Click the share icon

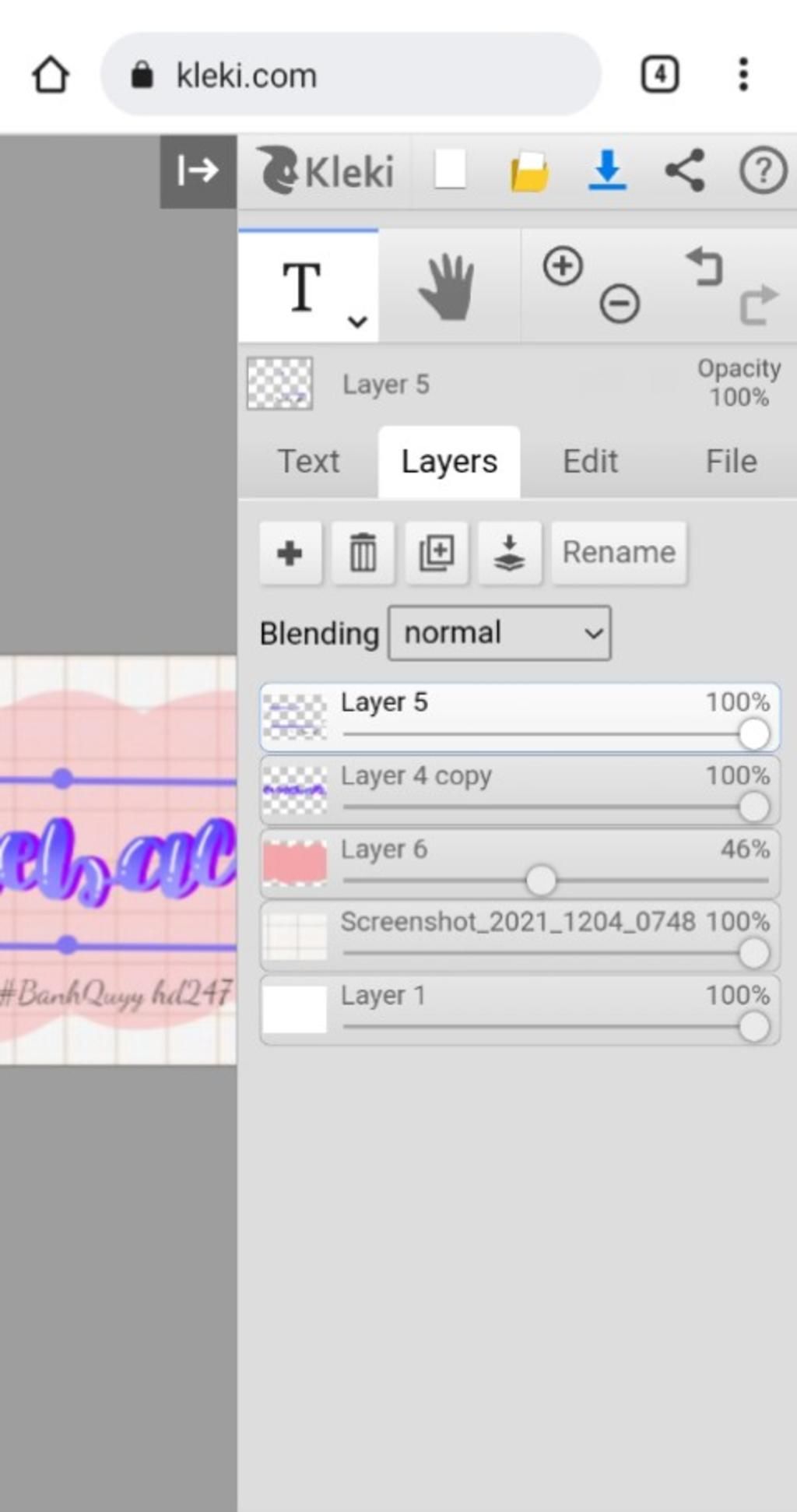685,171
